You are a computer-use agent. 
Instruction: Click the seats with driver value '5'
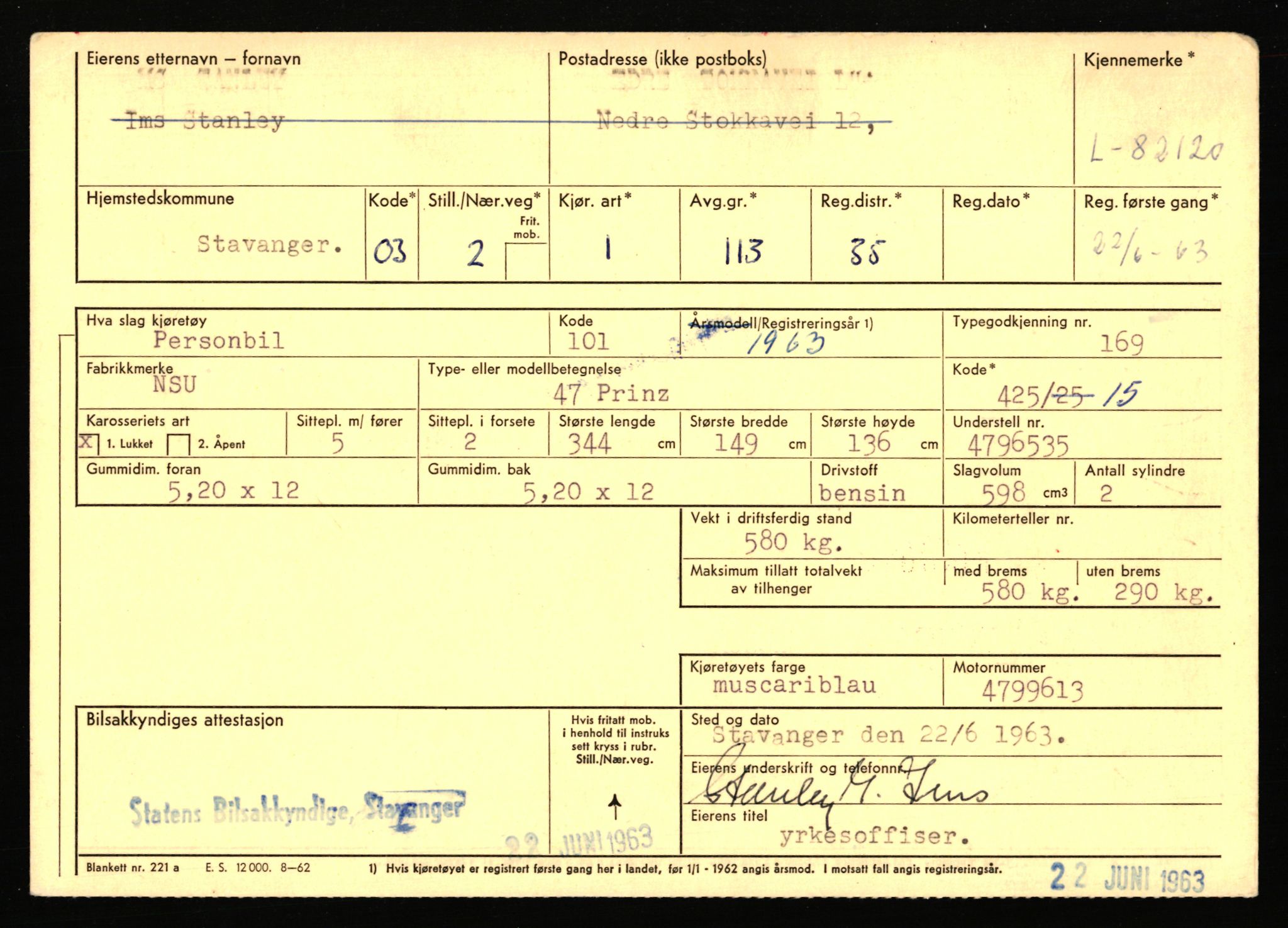pos(338,444)
